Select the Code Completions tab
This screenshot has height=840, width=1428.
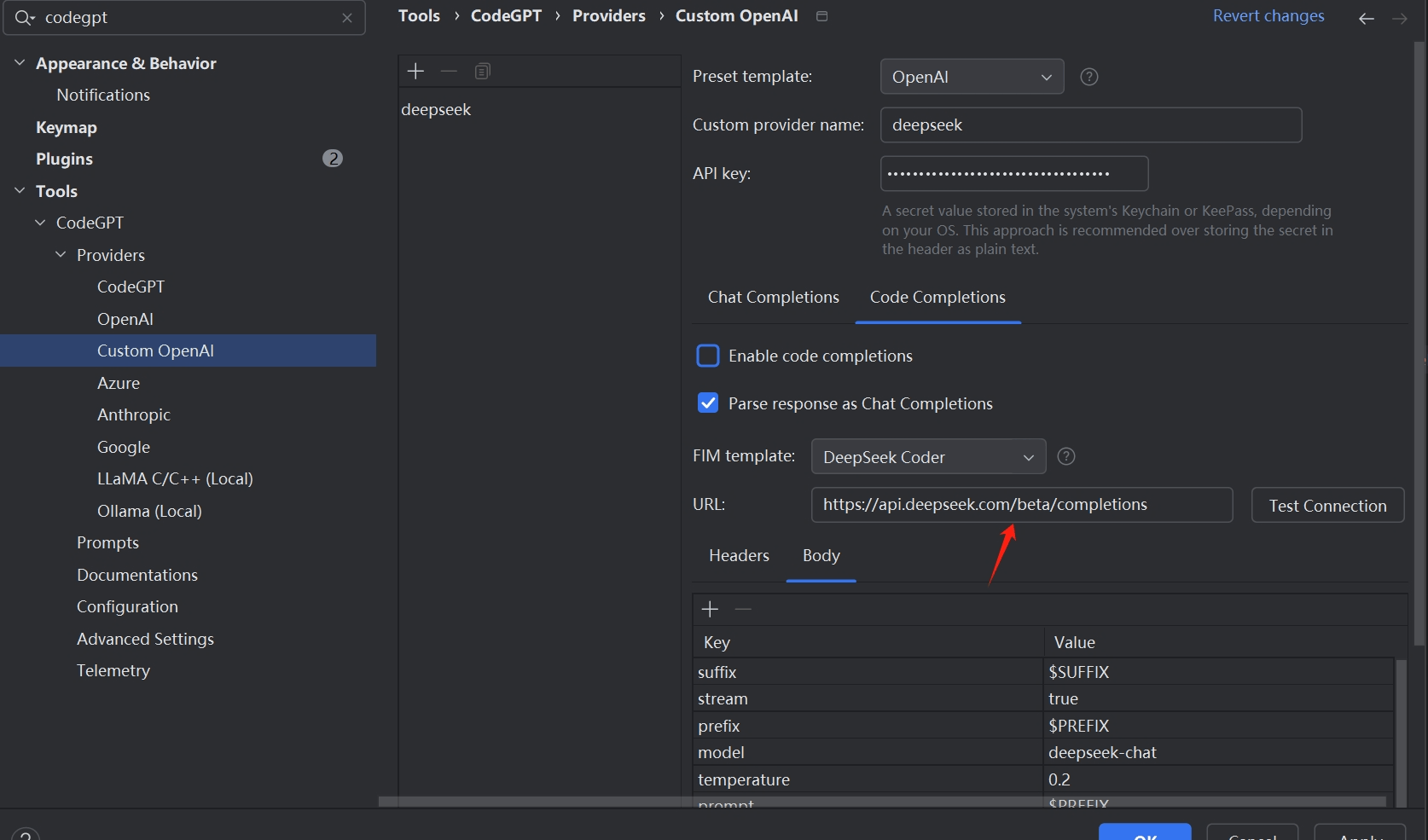[x=937, y=297]
